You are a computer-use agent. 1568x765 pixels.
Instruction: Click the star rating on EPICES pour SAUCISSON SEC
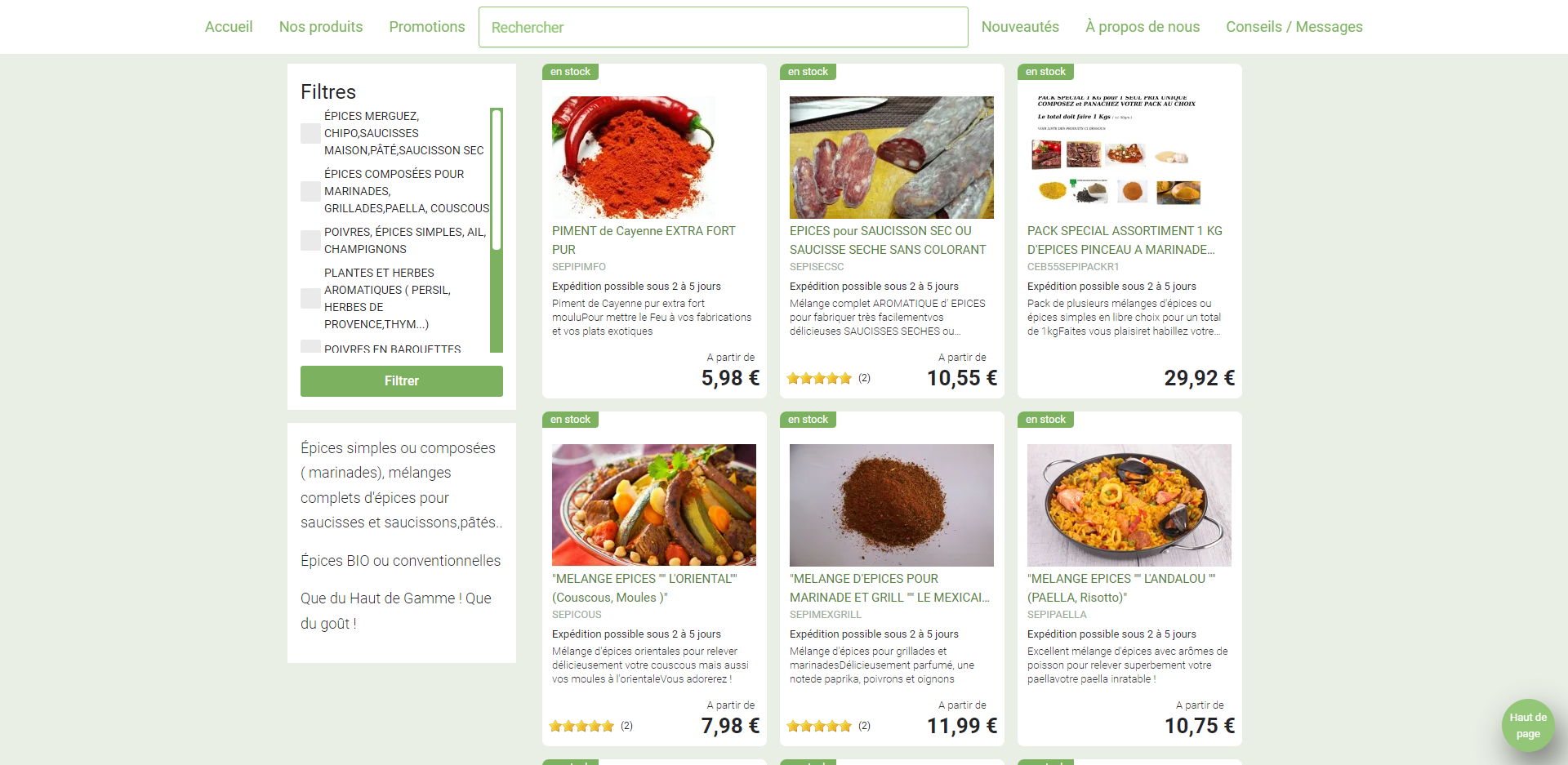(x=819, y=378)
